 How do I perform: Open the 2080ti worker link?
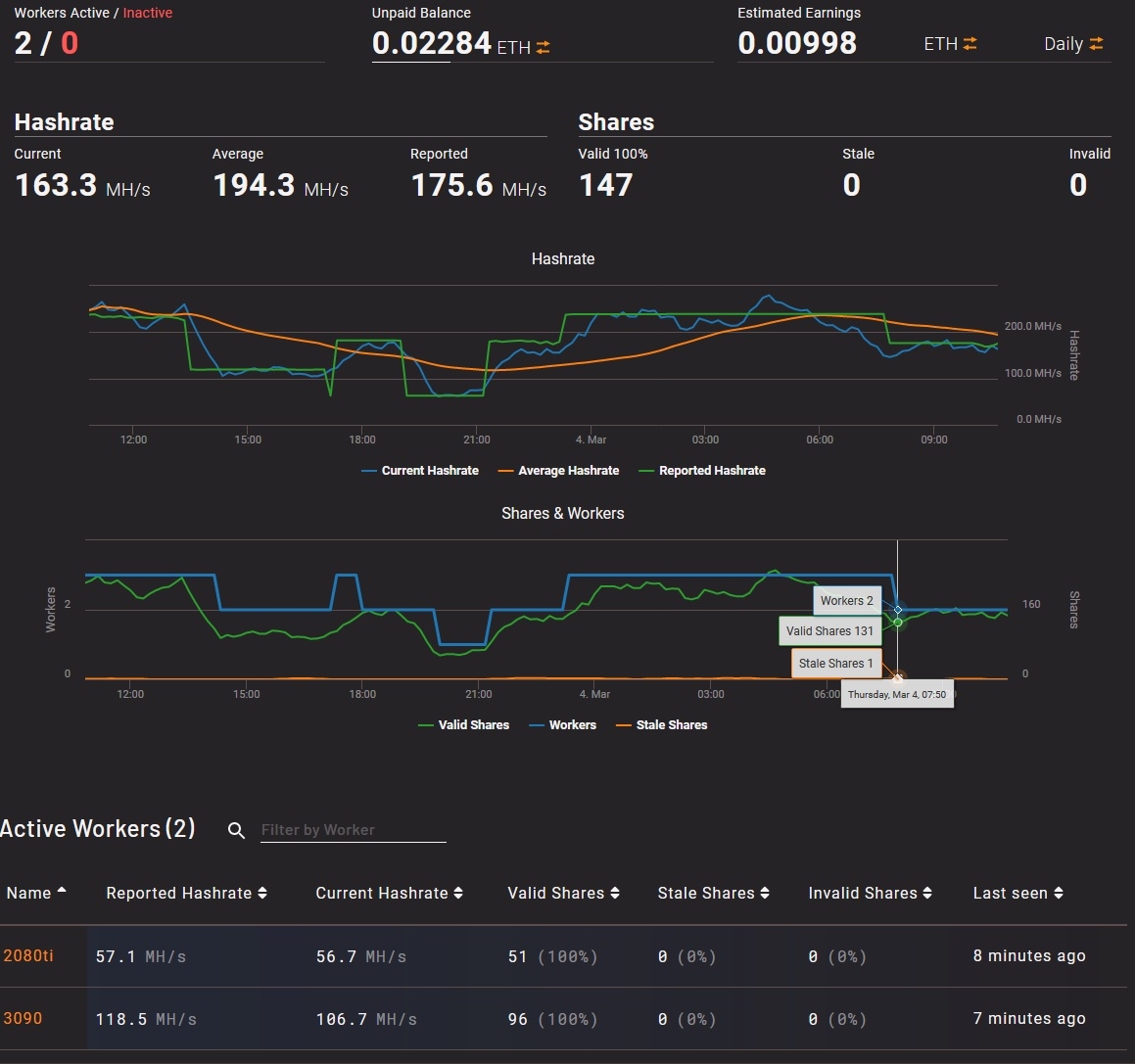click(28, 955)
